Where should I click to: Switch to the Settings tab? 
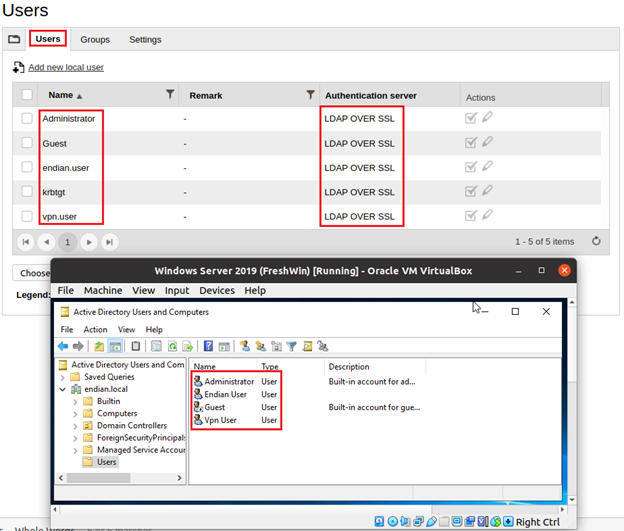click(145, 39)
